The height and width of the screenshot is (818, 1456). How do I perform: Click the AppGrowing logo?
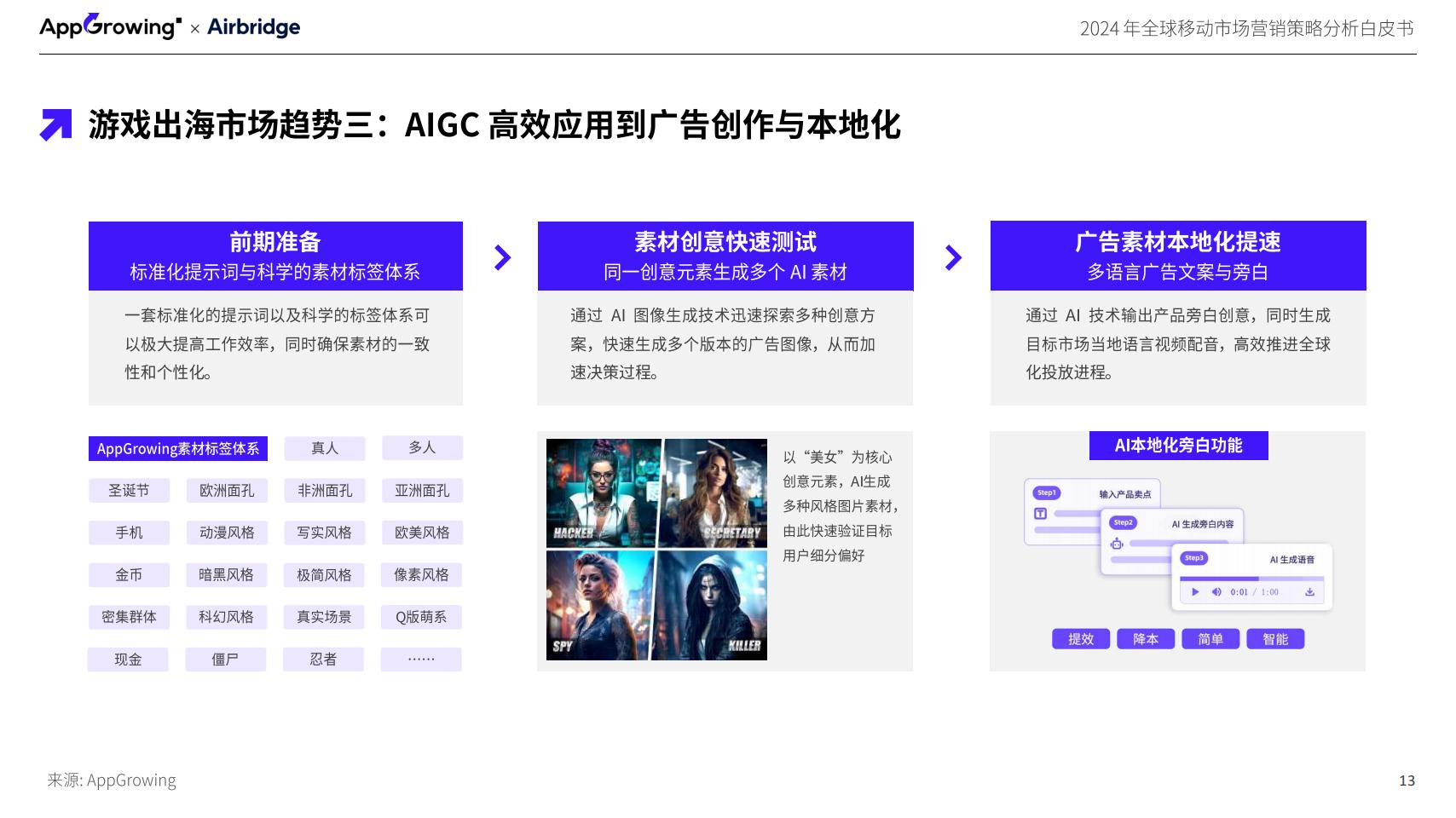coord(110,26)
